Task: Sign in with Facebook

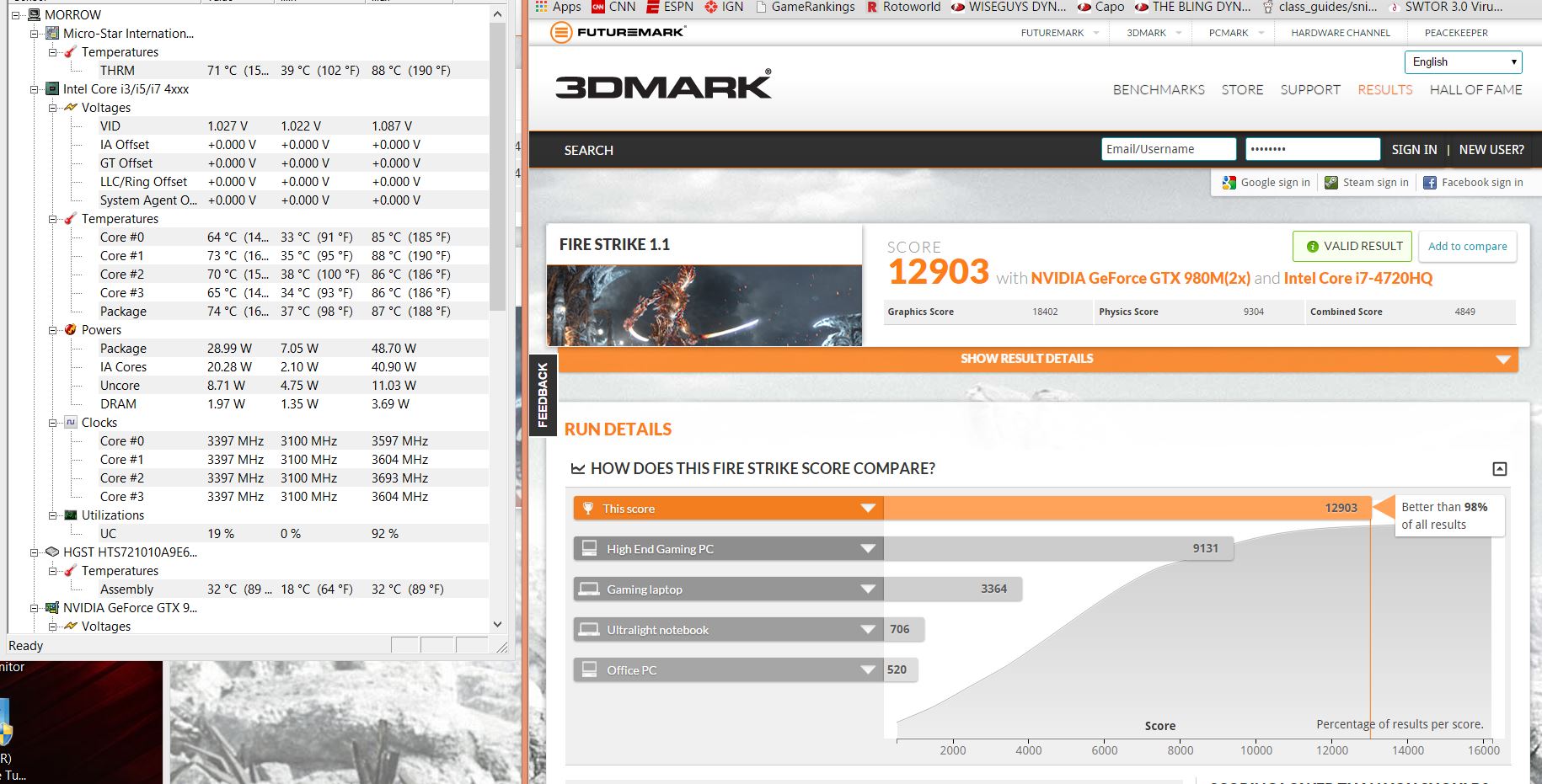Action: pos(1474,182)
